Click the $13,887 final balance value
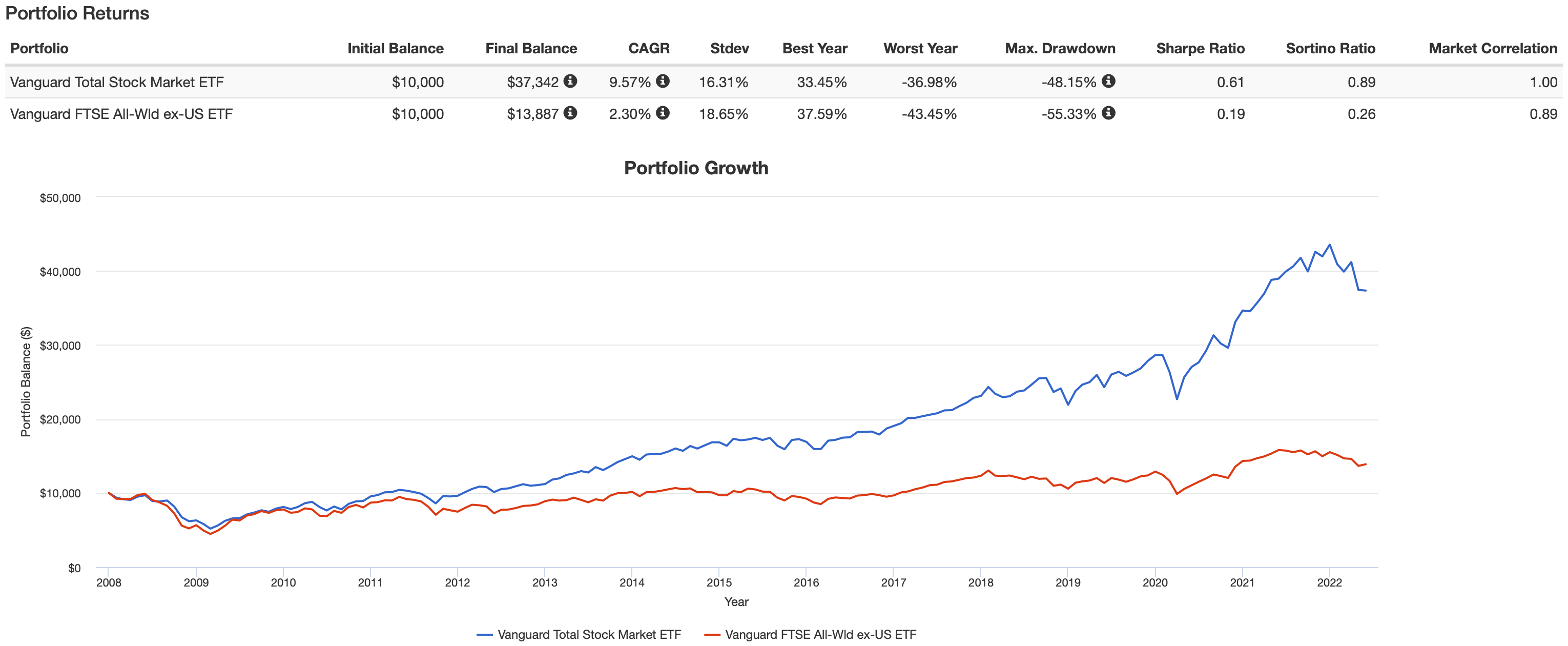This screenshot has height=646, width=1568. [x=532, y=114]
